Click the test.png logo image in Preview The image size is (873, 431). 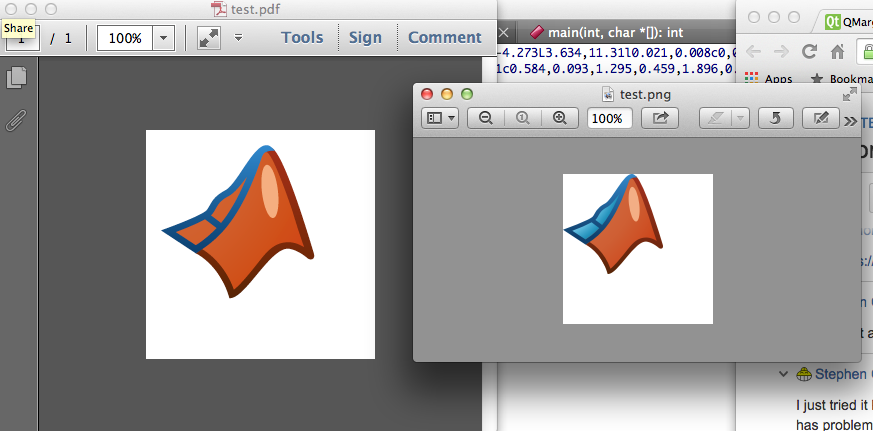coord(614,224)
